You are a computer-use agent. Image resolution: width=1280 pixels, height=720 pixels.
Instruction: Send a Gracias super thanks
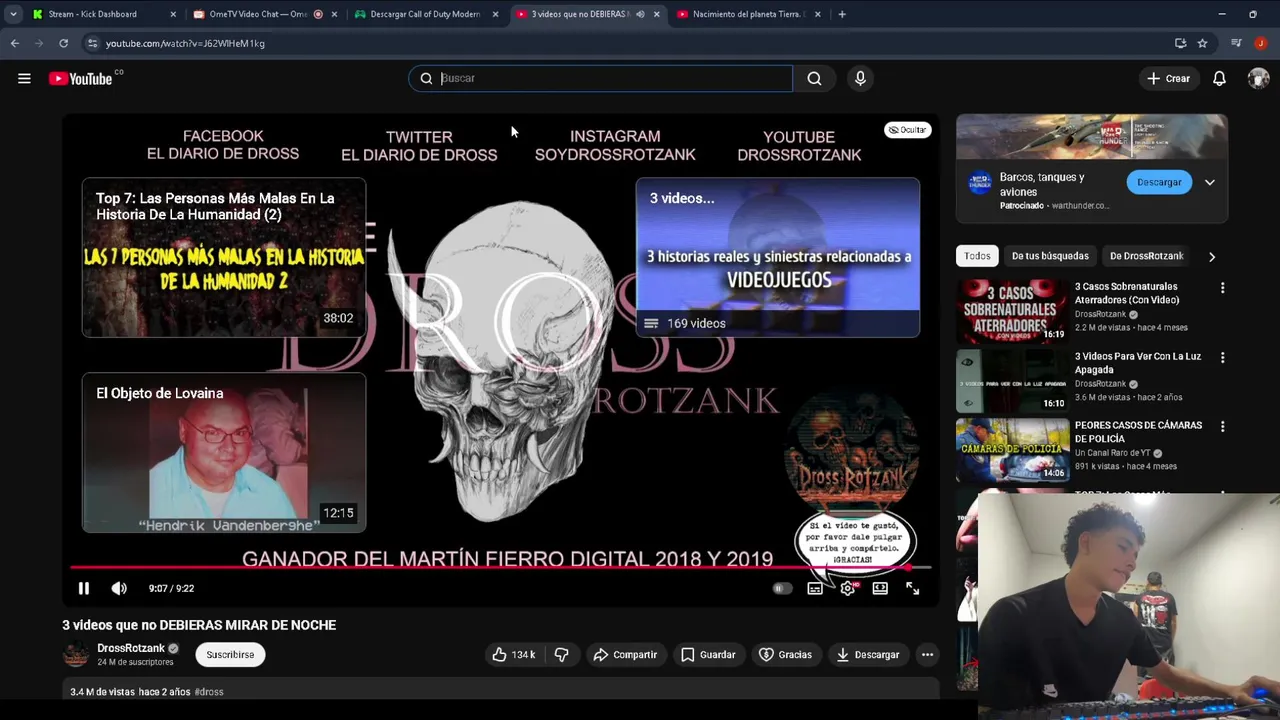tap(785, 654)
